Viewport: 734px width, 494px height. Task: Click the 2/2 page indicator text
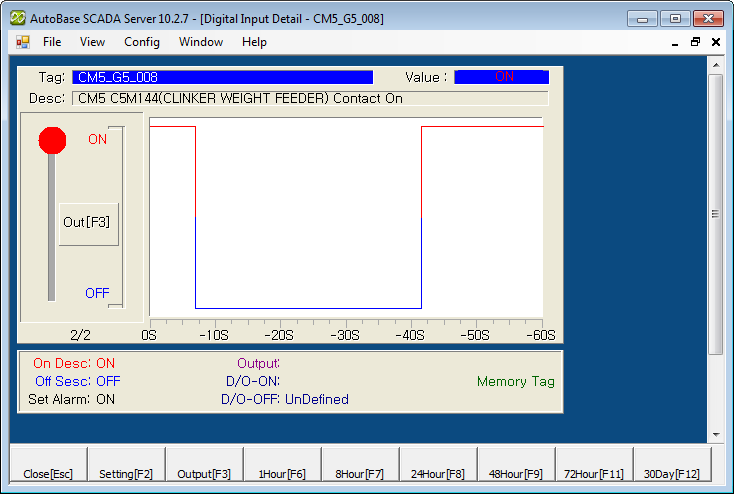click(x=81, y=335)
